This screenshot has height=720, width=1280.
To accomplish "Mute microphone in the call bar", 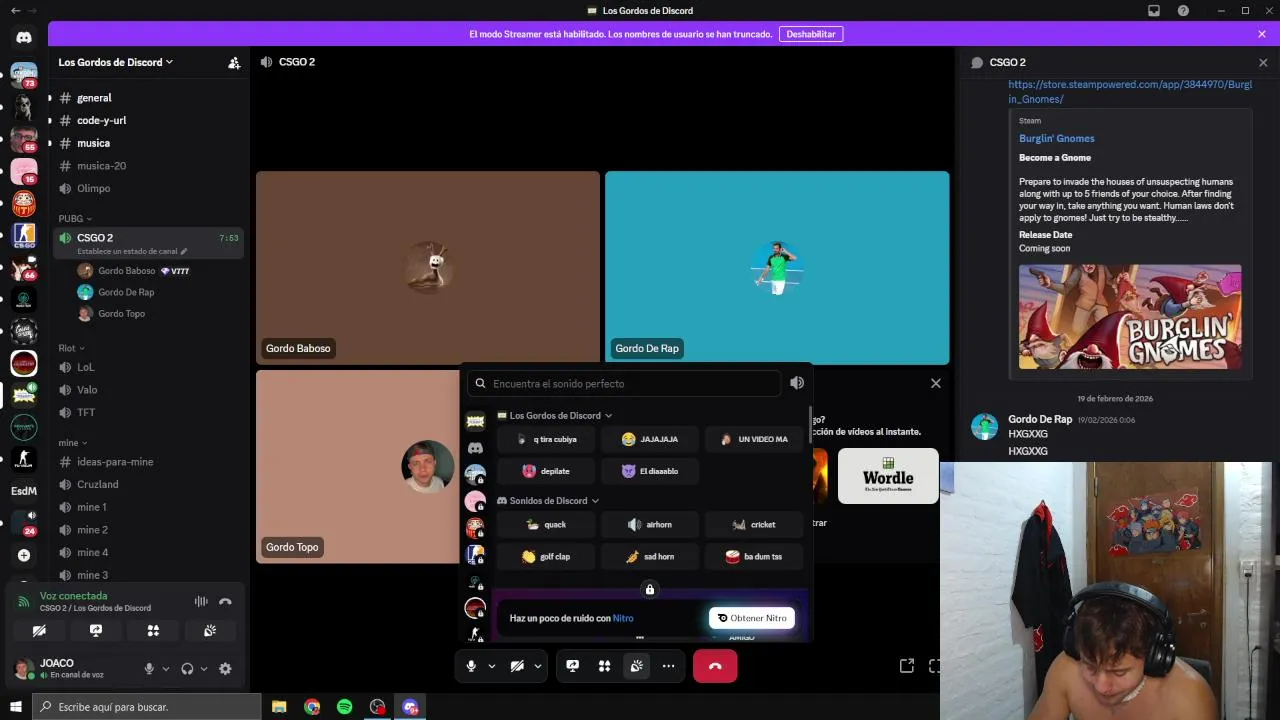I will click(x=471, y=666).
